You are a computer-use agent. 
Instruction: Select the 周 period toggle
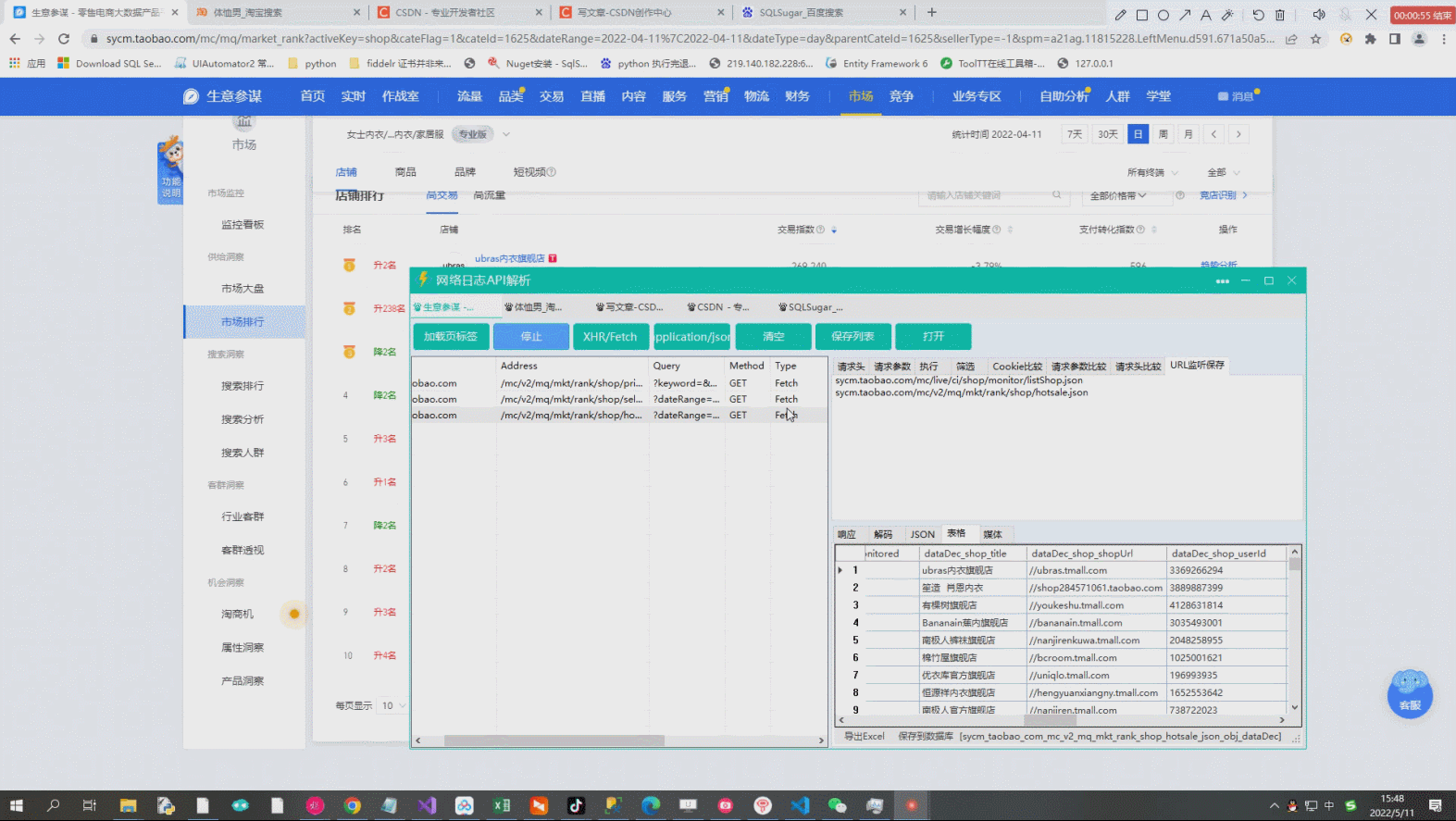[x=1164, y=134]
